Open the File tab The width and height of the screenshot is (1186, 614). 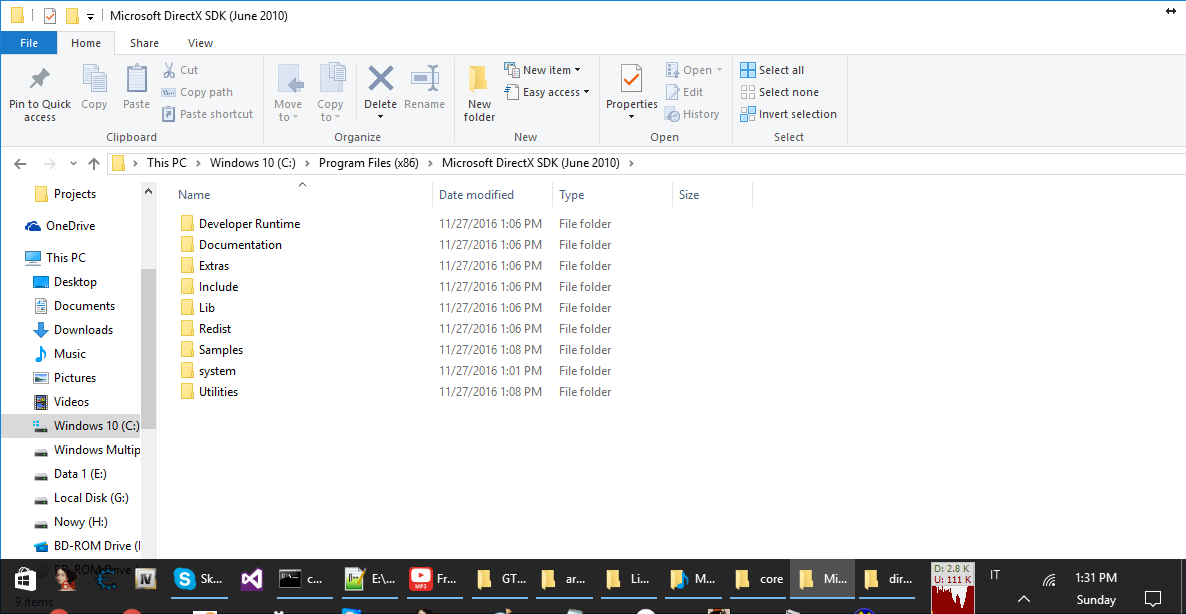tap(29, 43)
